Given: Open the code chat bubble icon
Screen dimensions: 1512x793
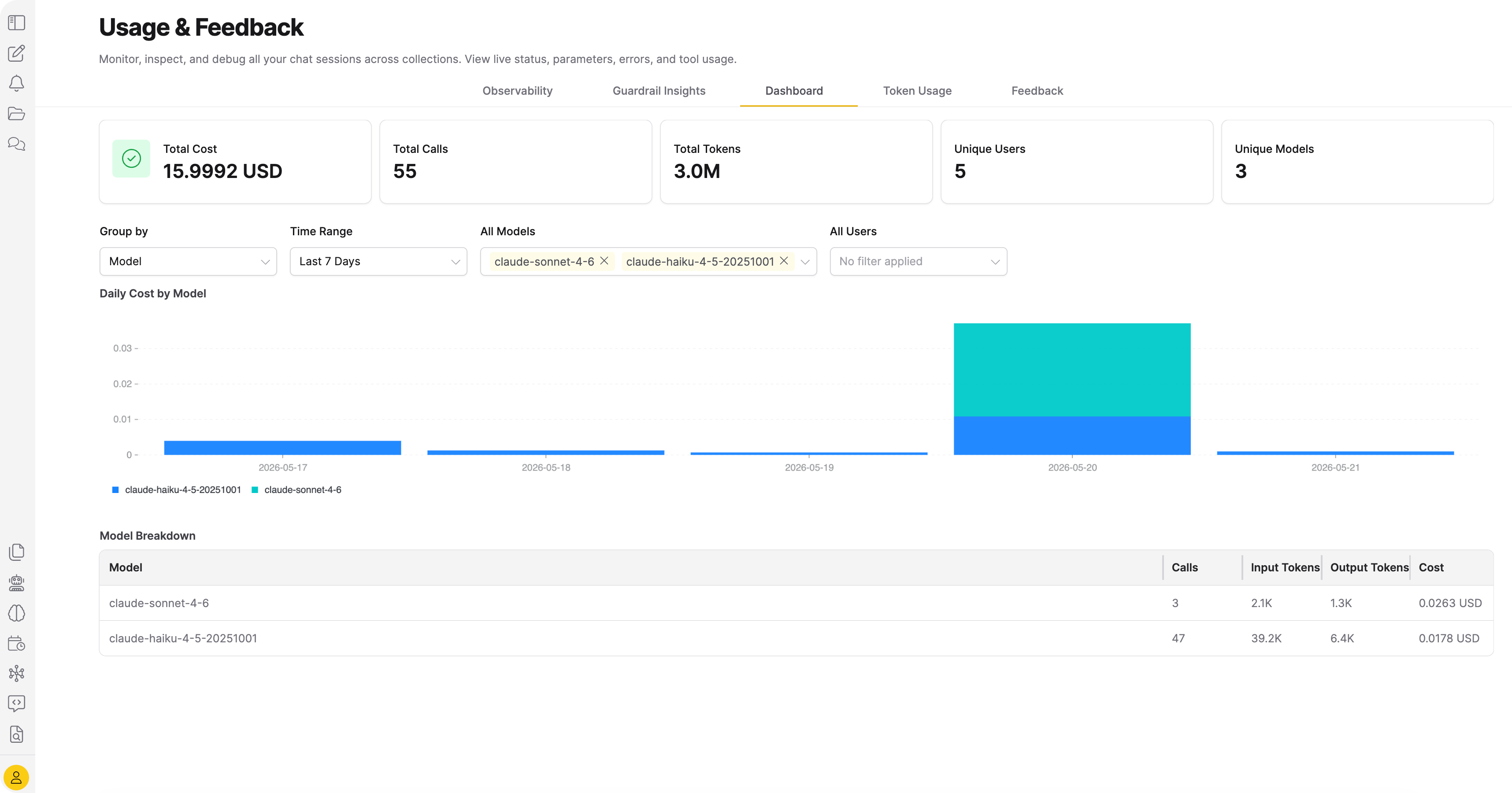Looking at the screenshot, I should click(x=16, y=703).
